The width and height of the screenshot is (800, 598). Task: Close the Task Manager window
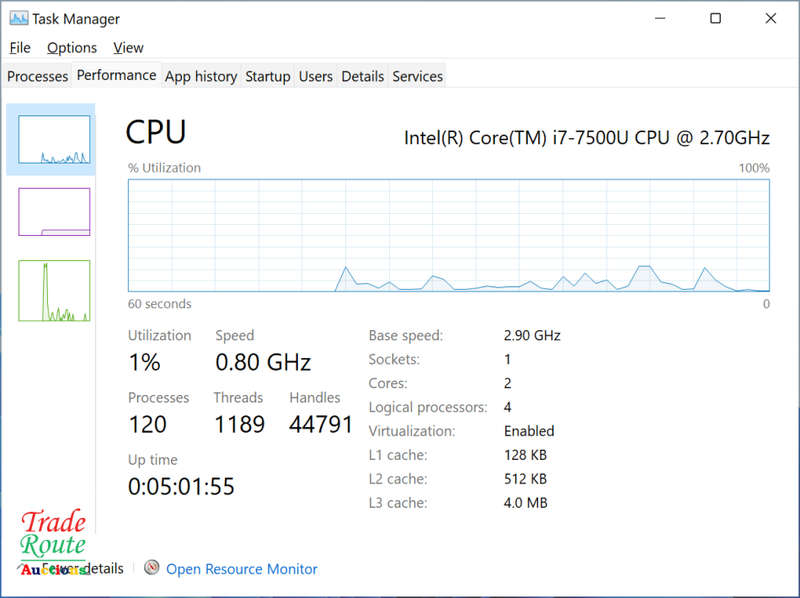click(770, 18)
